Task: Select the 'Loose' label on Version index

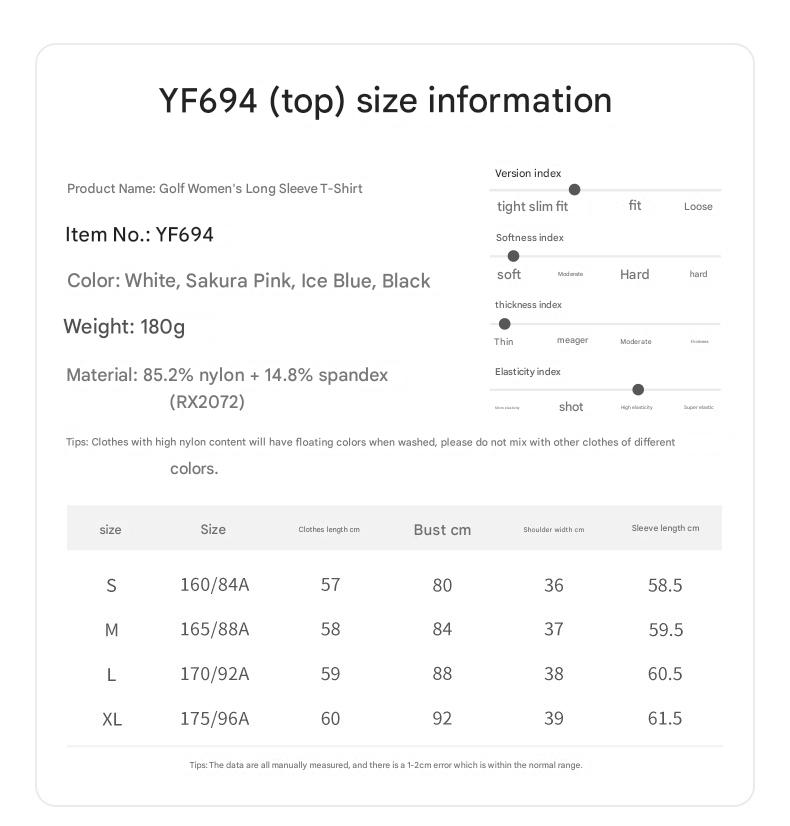Action: (698, 206)
